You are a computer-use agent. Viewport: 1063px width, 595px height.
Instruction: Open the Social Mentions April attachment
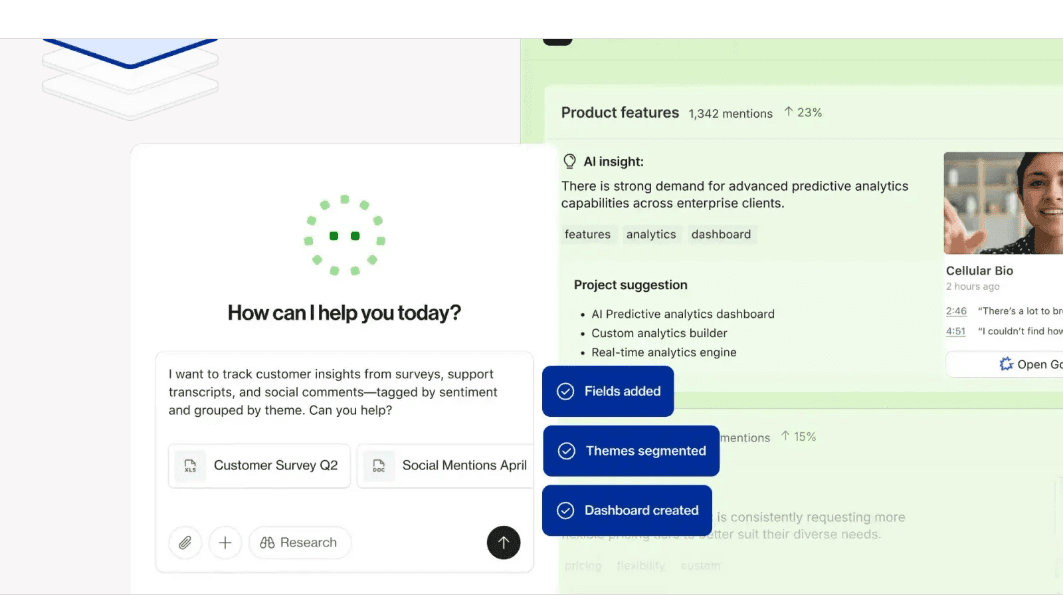445,466
